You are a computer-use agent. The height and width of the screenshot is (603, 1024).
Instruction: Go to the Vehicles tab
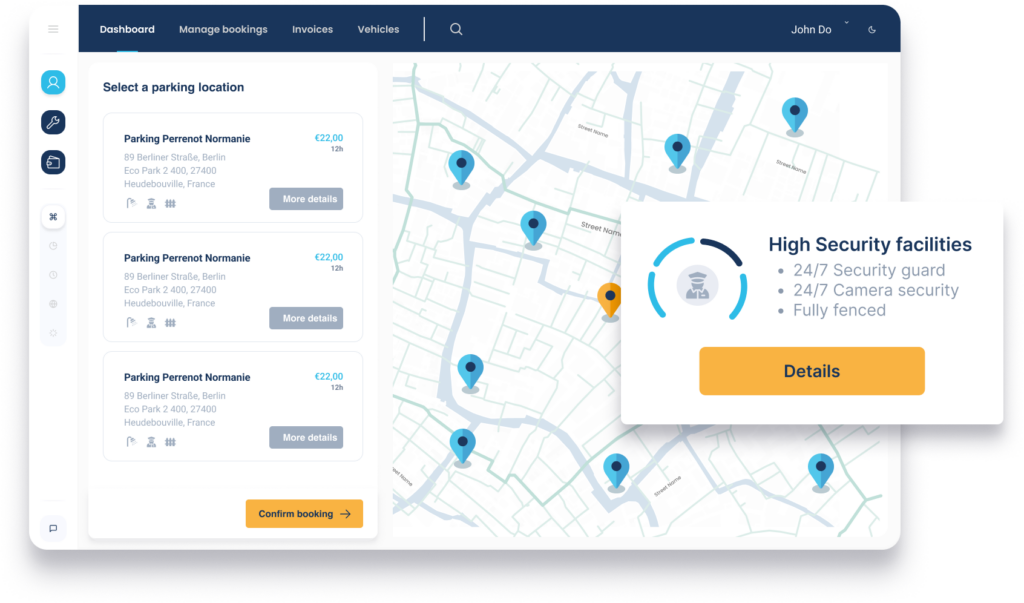click(x=378, y=29)
